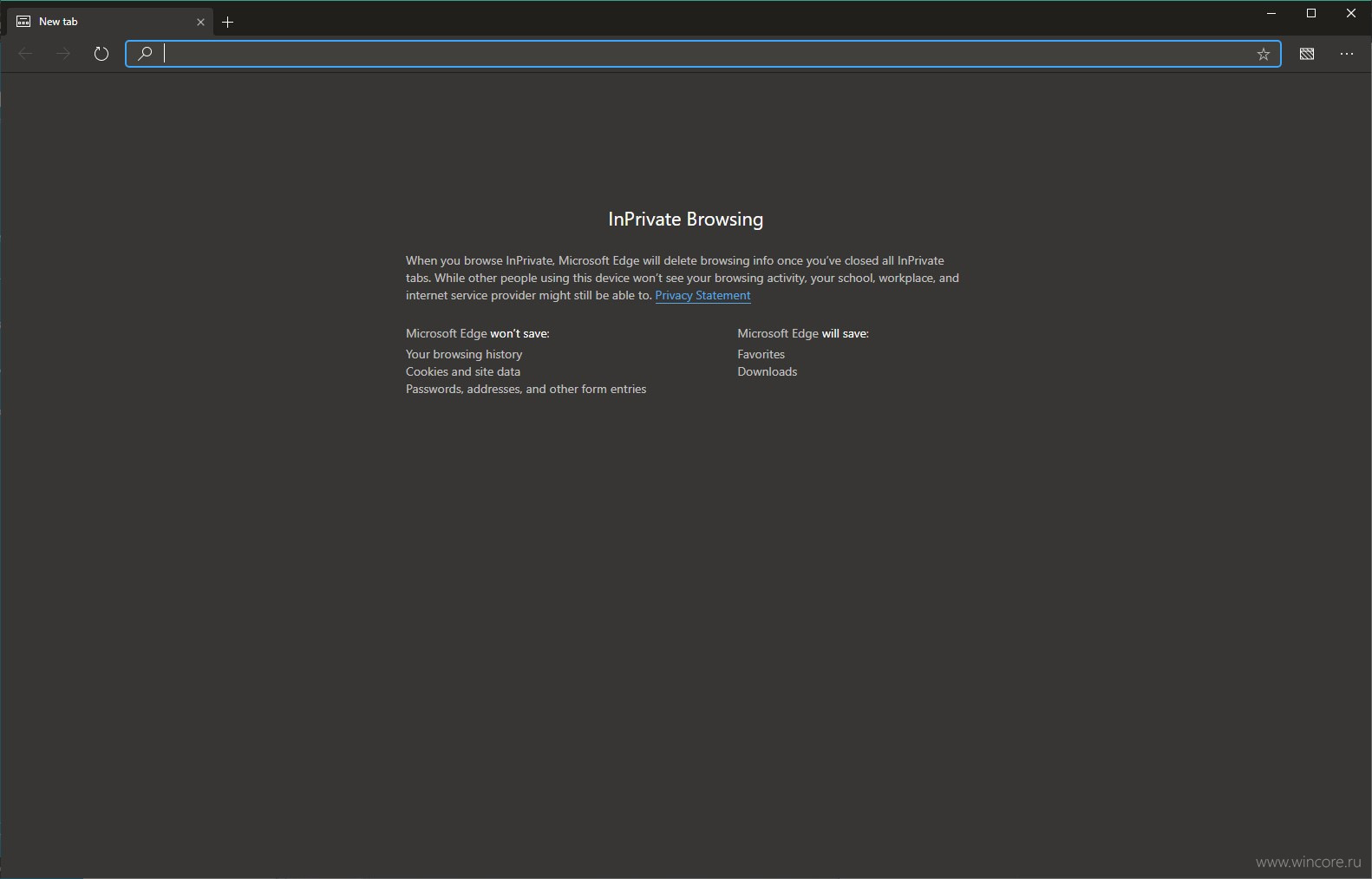1372x879 pixels.
Task: Minimize the browser window
Action: coord(1271,13)
